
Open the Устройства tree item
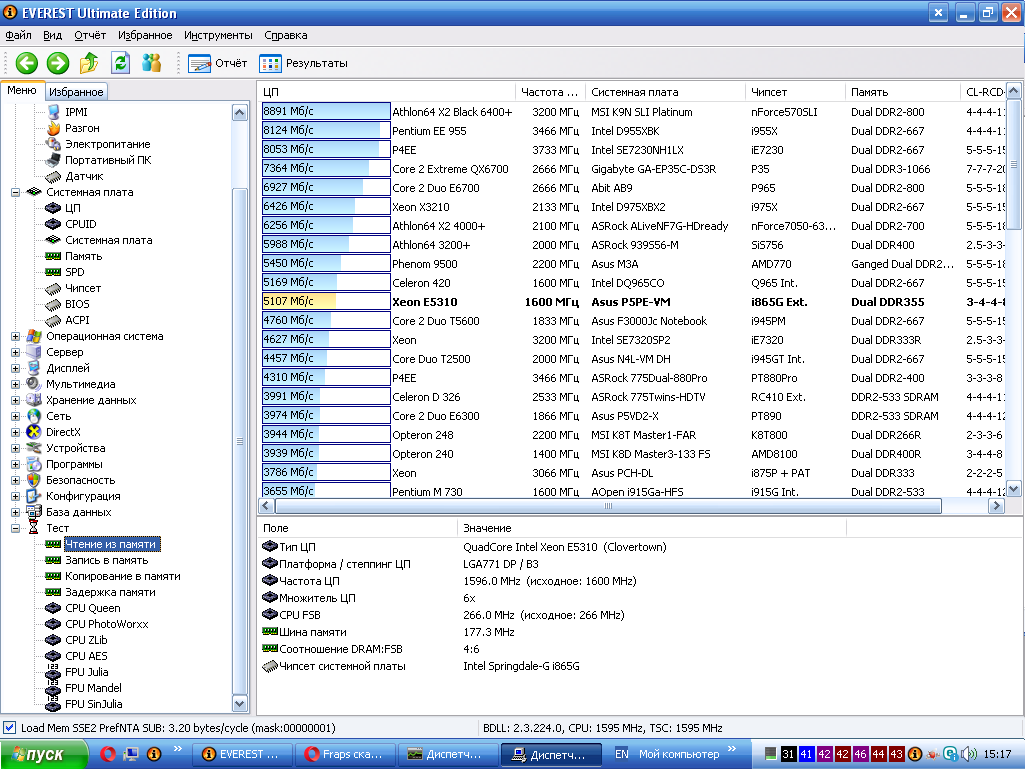(x=75, y=449)
